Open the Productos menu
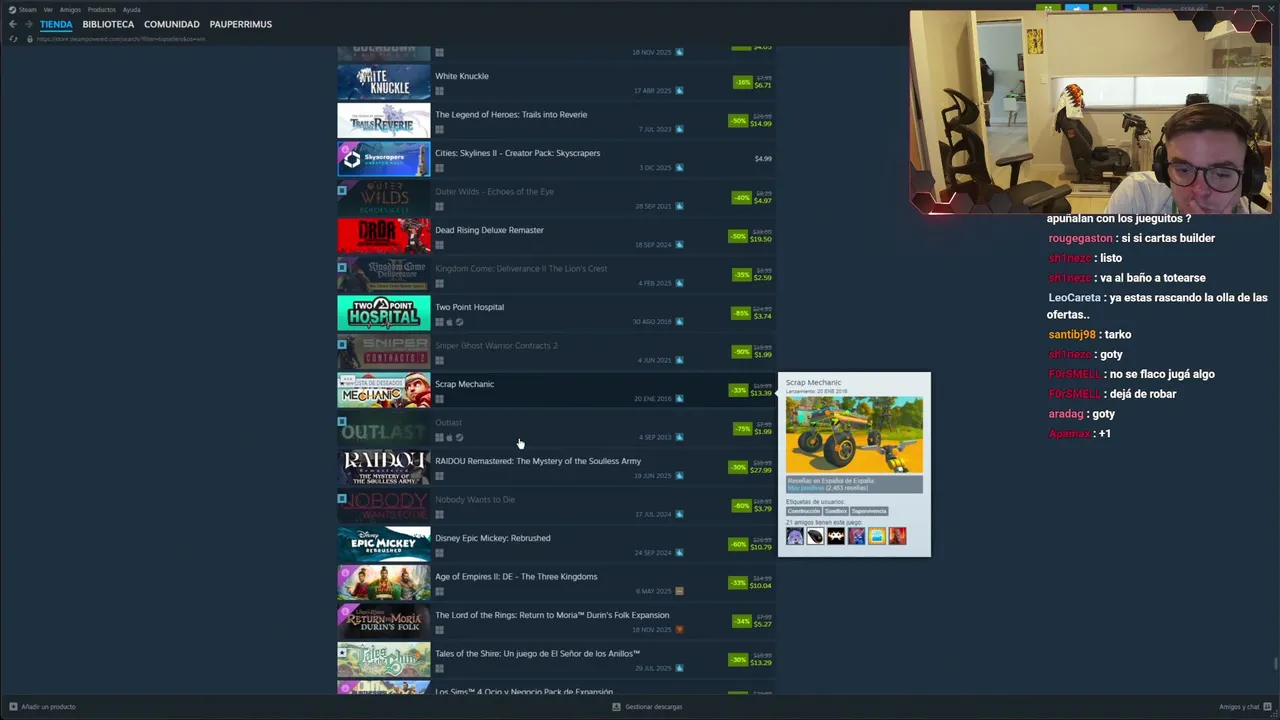This screenshot has width=1280, height=720. [x=101, y=9]
